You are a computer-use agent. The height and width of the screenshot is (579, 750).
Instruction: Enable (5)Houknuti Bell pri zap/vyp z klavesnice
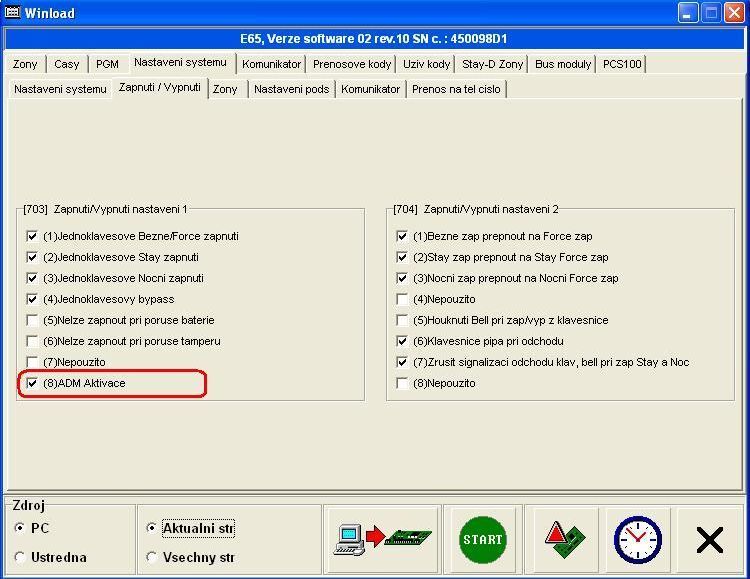coord(403,320)
